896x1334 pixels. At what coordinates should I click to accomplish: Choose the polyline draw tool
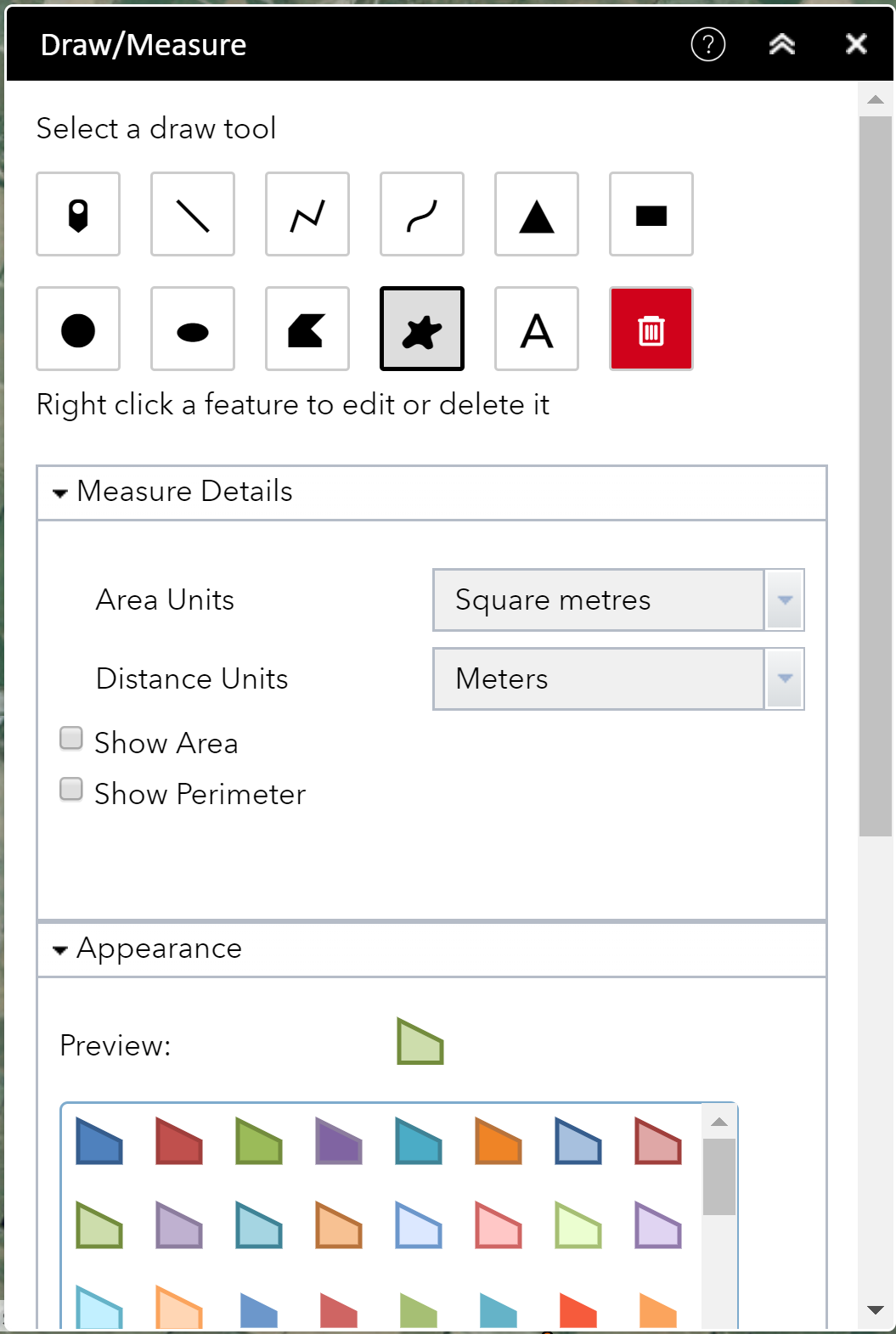[x=307, y=214]
